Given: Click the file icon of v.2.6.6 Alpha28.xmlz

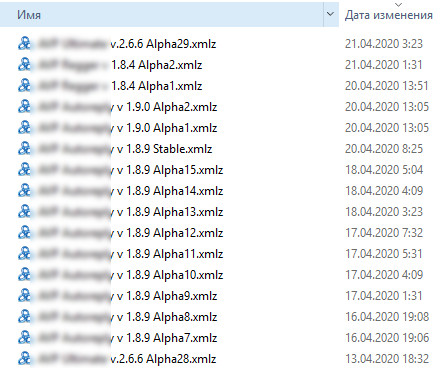Looking at the screenshot, I should (24, 359).
